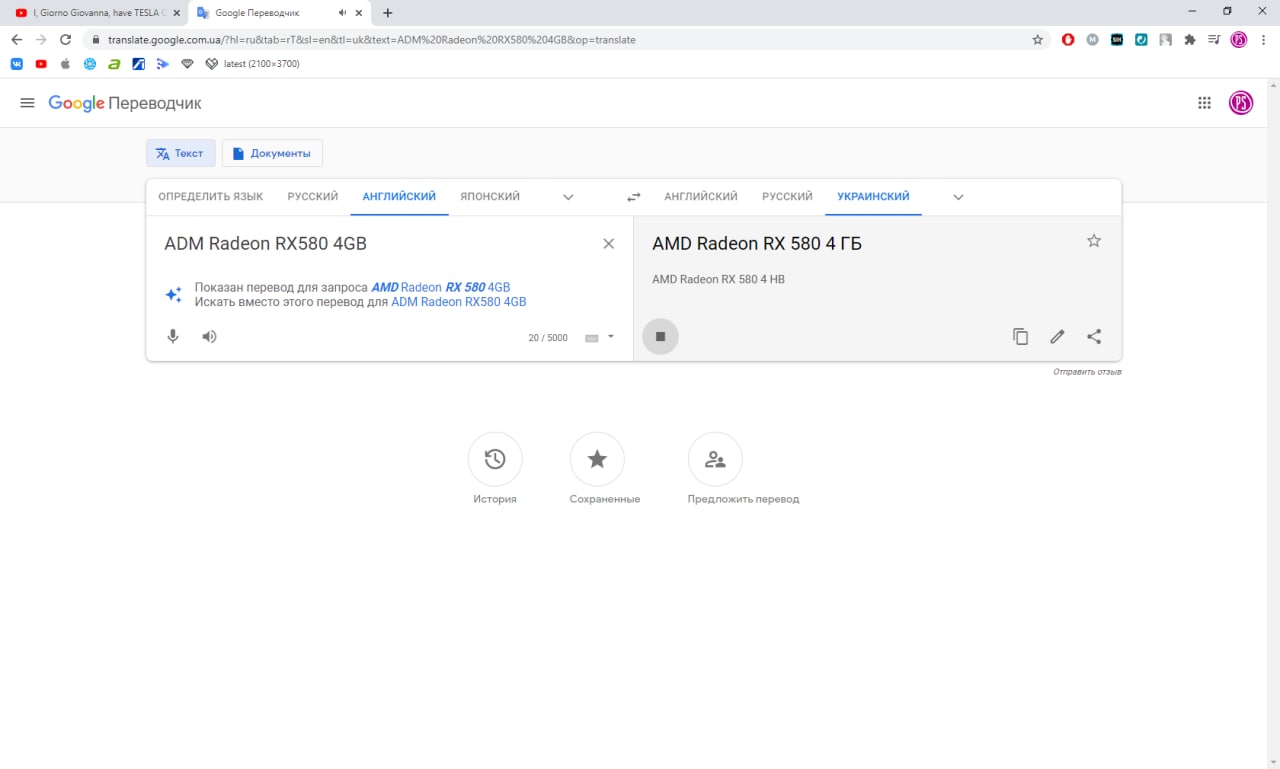Click the suggested query AMD Radeon RX 580 4GB
The width and height of the screenshot is (1280, 769).
[441, 287]
